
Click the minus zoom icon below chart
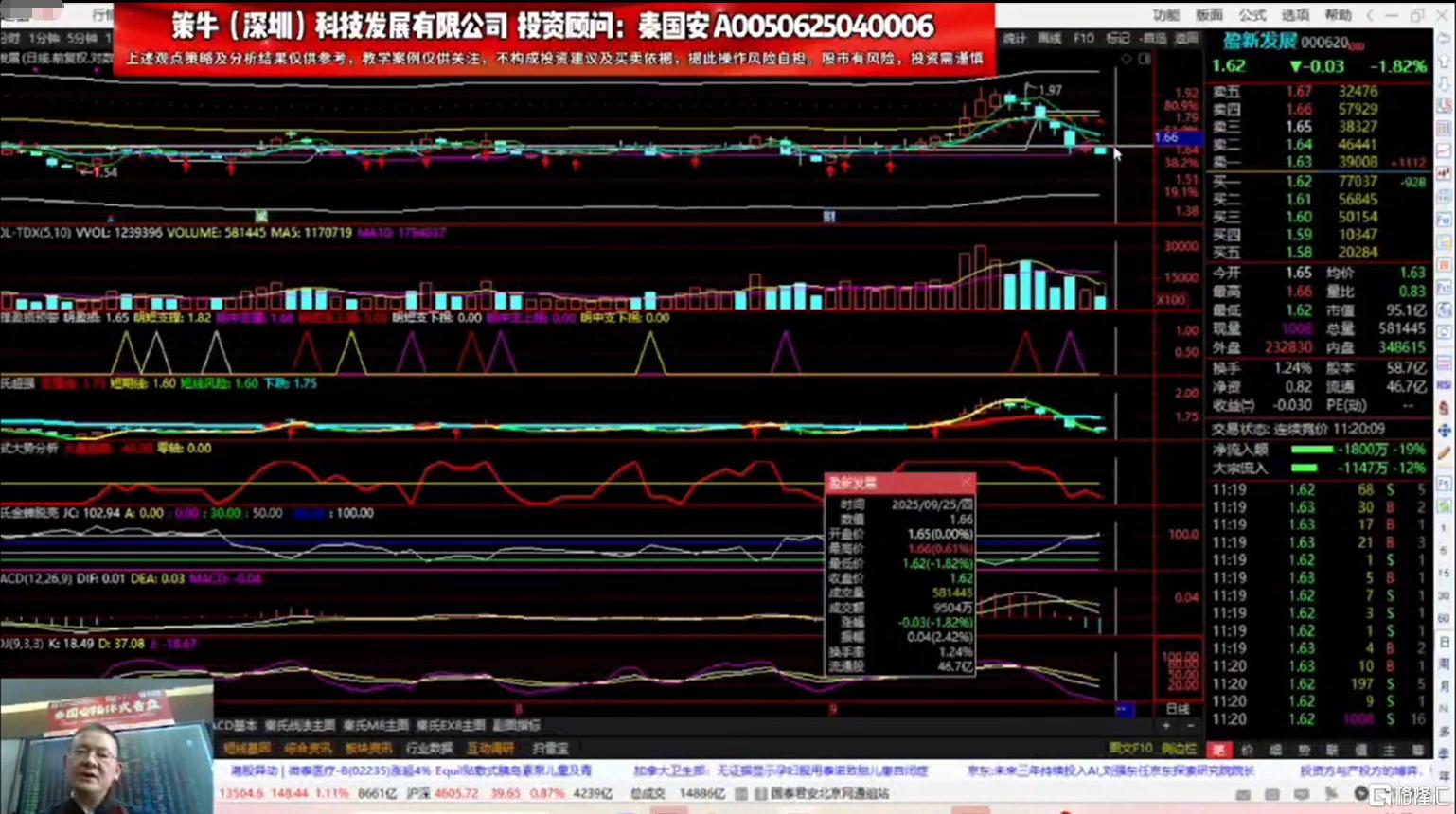click(1190, 726)
